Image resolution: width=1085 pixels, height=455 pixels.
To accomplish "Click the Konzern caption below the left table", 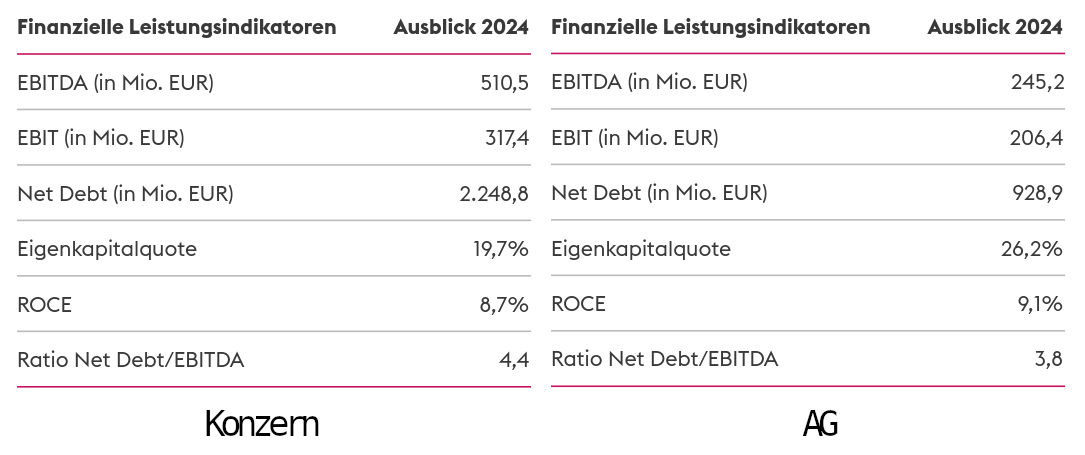I will coord(262,424).
